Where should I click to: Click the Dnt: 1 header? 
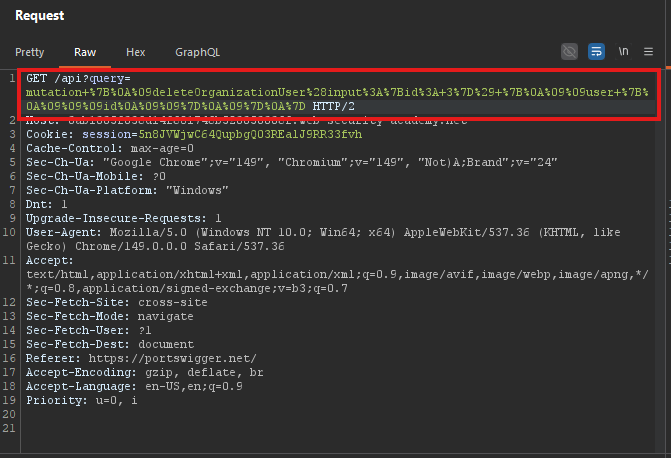tap(46, 205)
